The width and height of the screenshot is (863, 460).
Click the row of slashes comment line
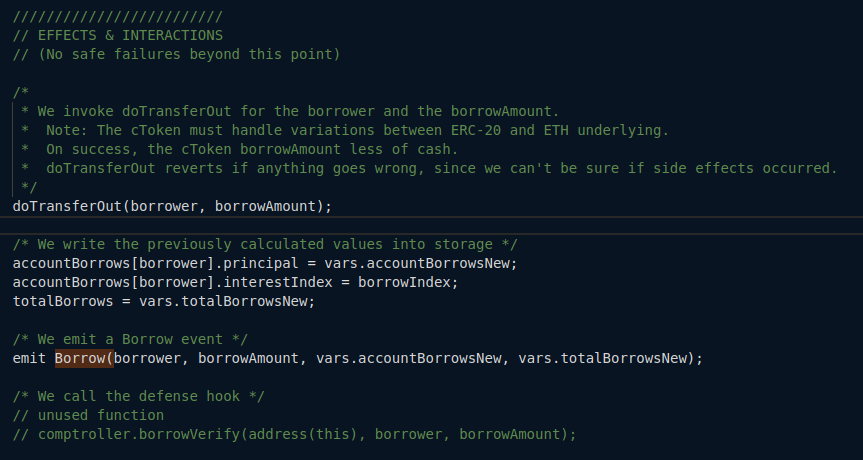[118, 17]
